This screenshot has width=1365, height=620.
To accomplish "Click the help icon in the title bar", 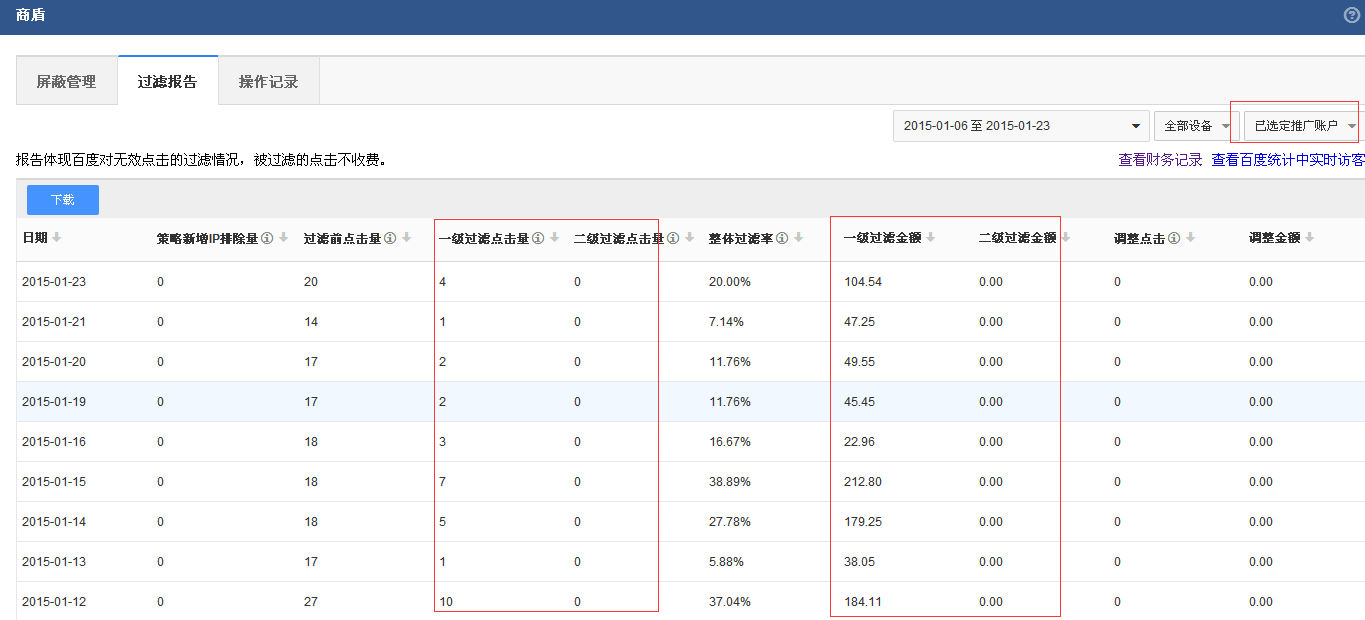I will [1352, 15].
